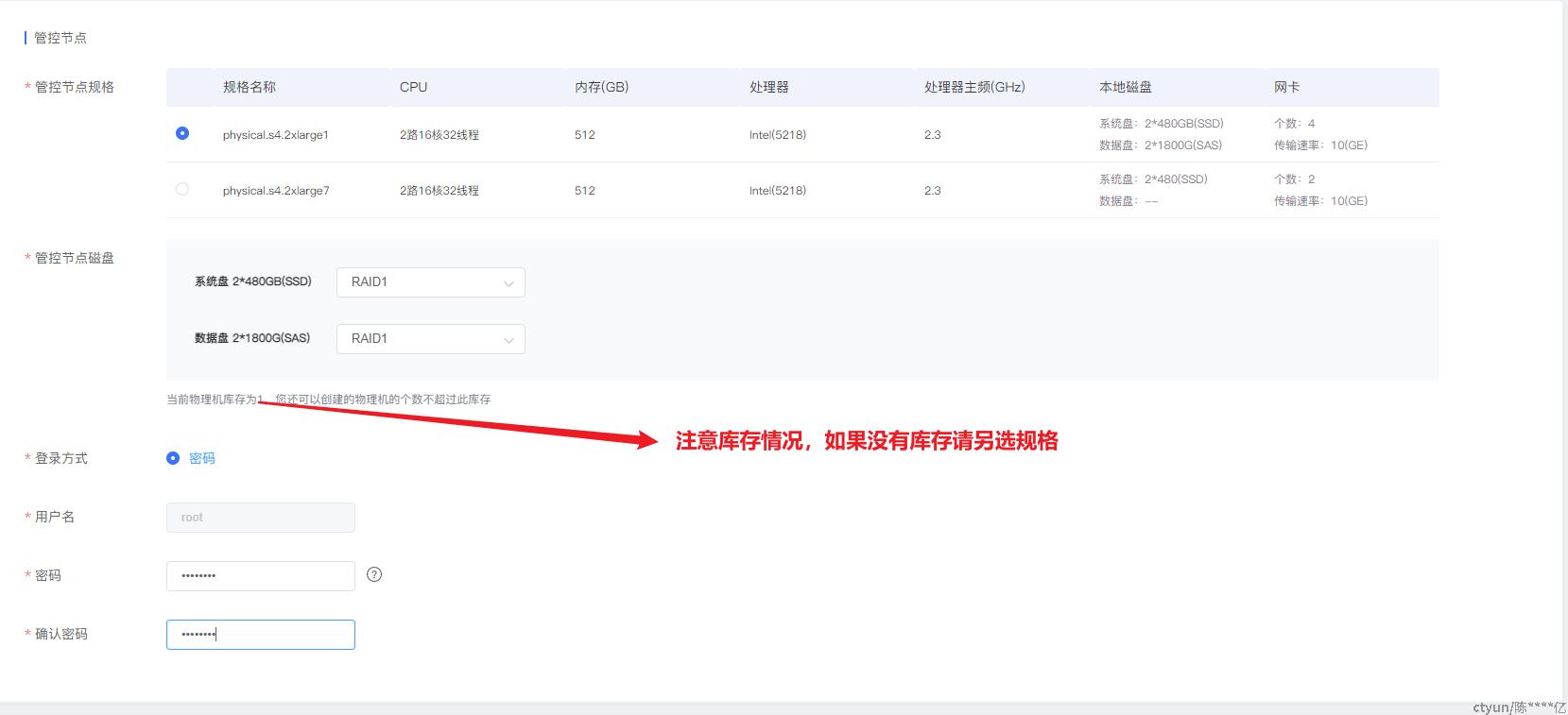Click the 用户名 root input field

260,518
